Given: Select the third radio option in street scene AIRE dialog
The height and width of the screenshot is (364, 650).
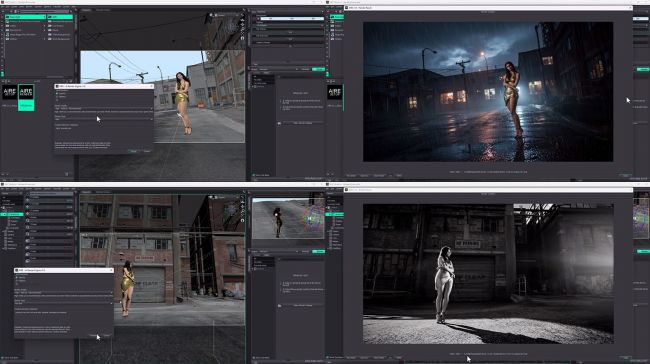Looking at the screenshot, I should (57, 100).
